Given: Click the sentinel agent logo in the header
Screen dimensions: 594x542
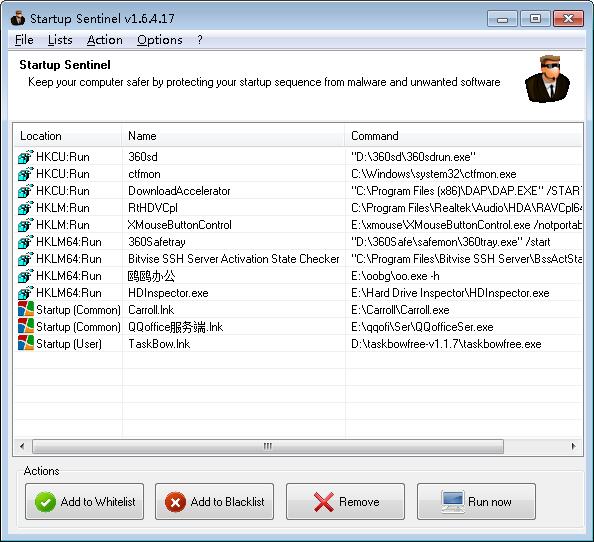Looking at the screenshot, I should point(547,79).
